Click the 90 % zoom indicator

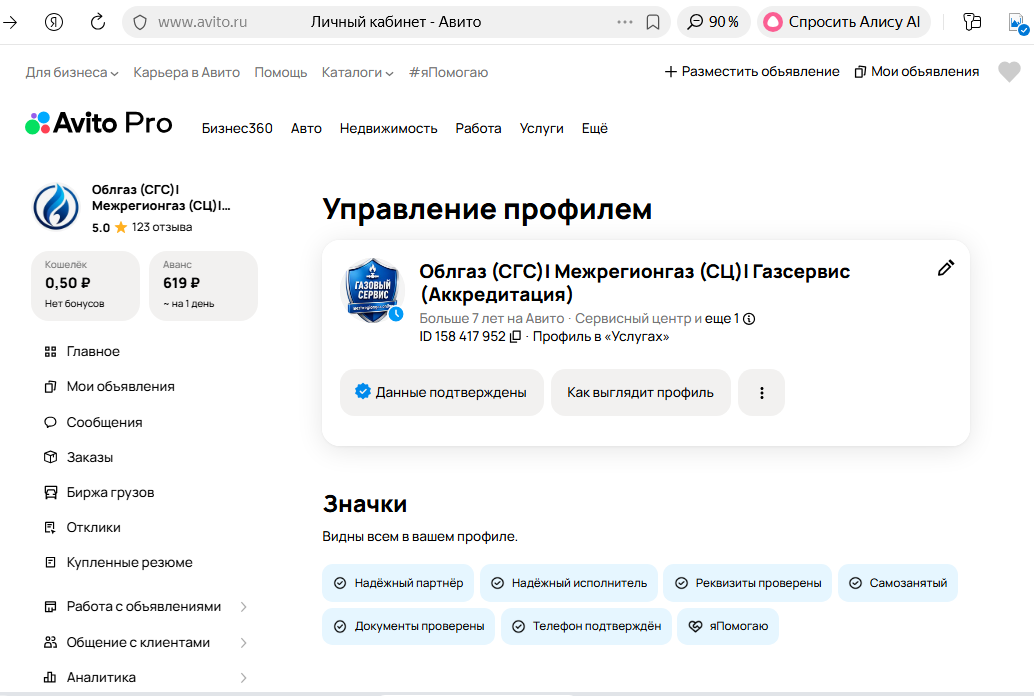tap(714, 22)
